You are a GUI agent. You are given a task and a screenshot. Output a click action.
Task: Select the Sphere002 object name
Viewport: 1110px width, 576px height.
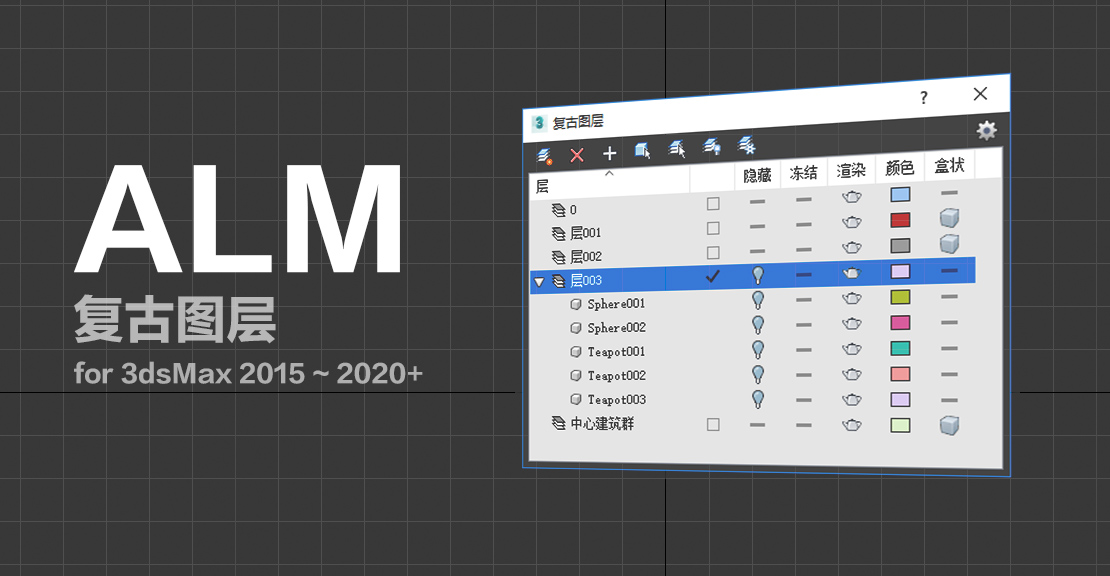(617, 328)
